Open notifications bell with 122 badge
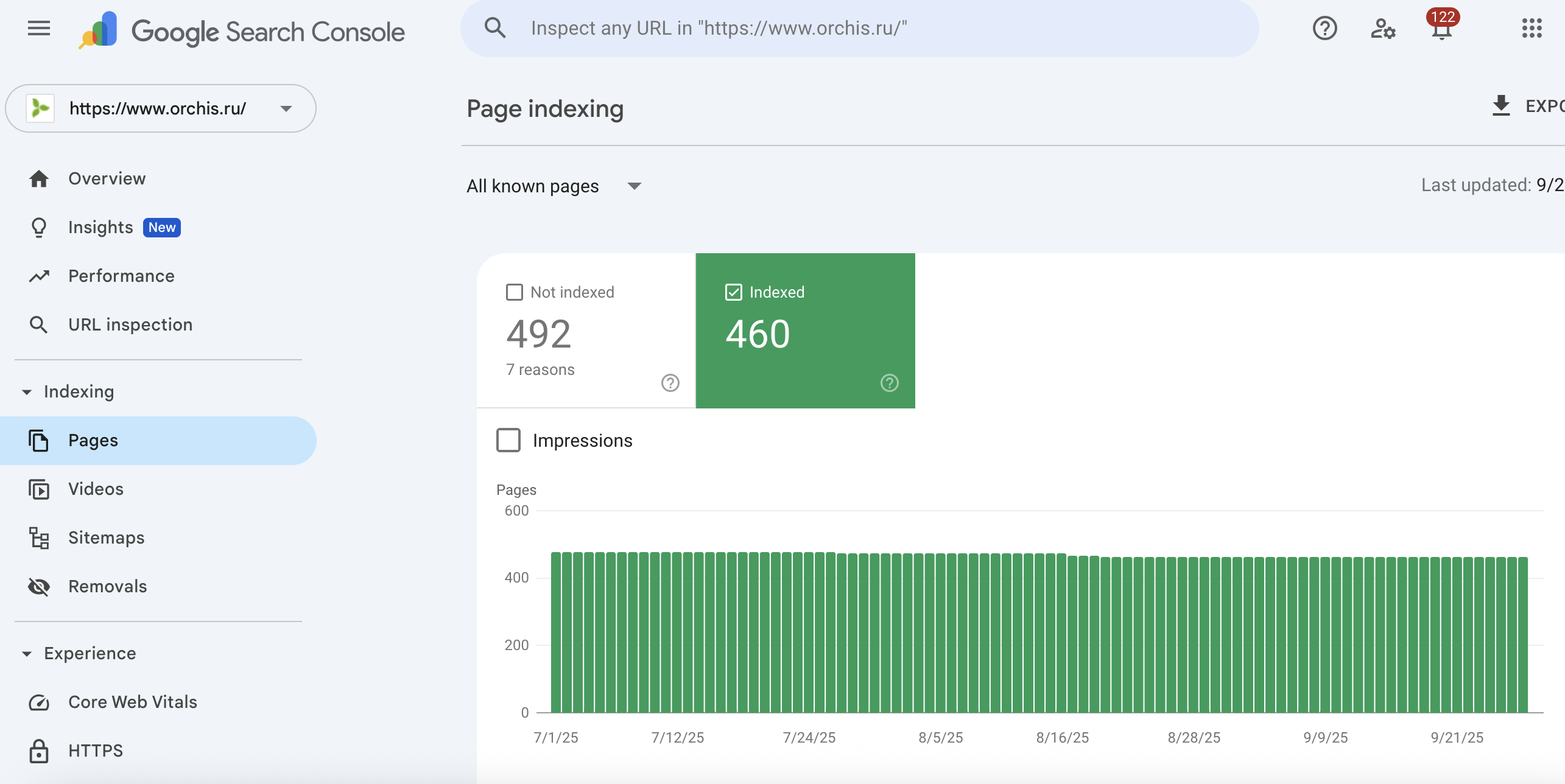Viewport: 1565px width, 784px height. pyautogui.click(x=1441, y=28)
